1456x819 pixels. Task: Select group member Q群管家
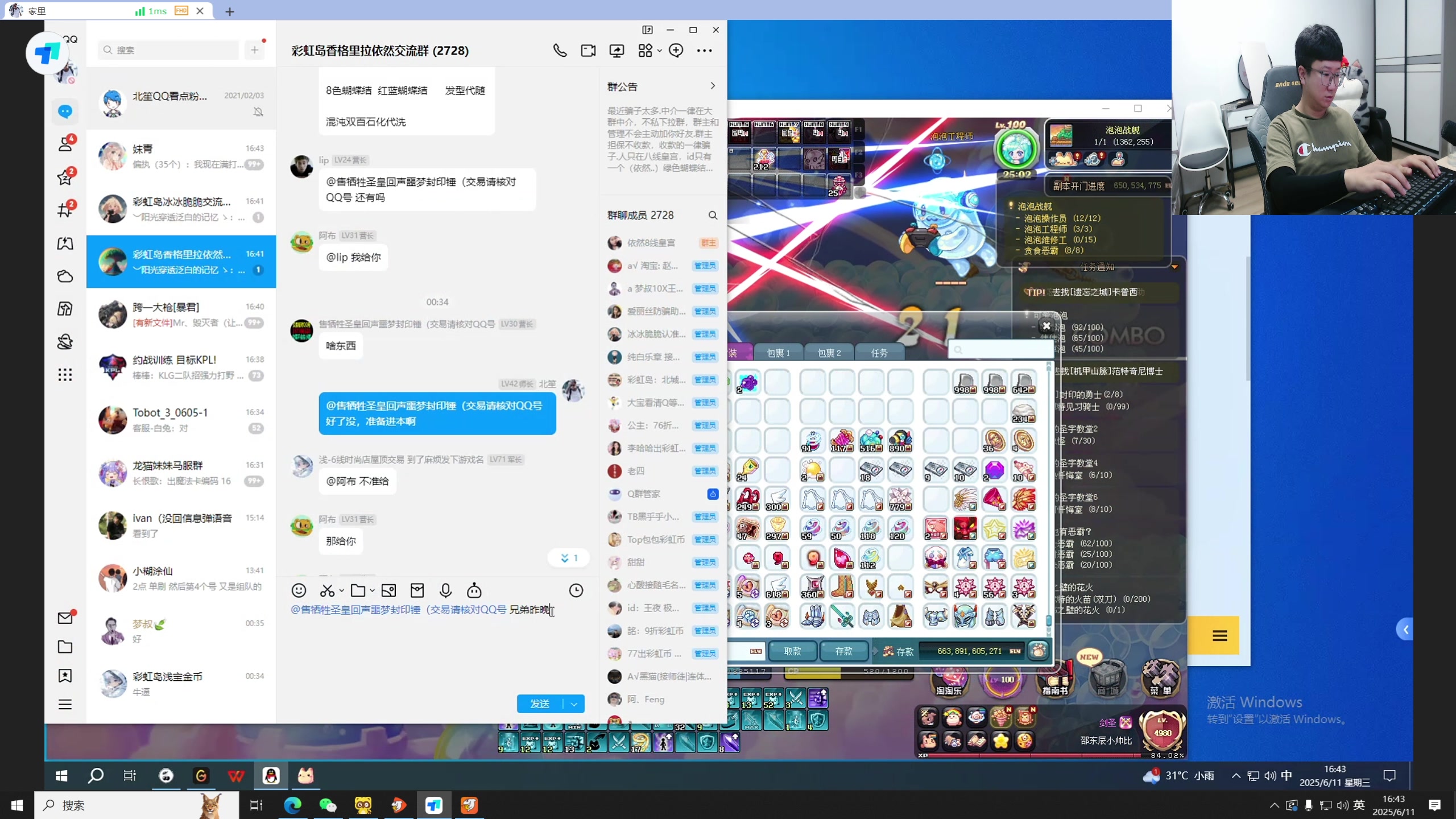tap(663, 494)
